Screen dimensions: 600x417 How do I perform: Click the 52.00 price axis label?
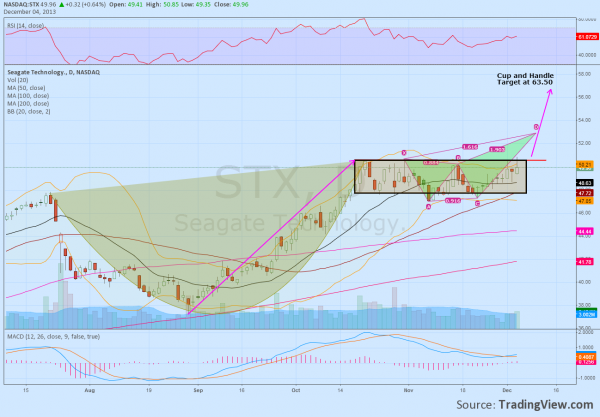pyautogui.click(x=584, y=143)
